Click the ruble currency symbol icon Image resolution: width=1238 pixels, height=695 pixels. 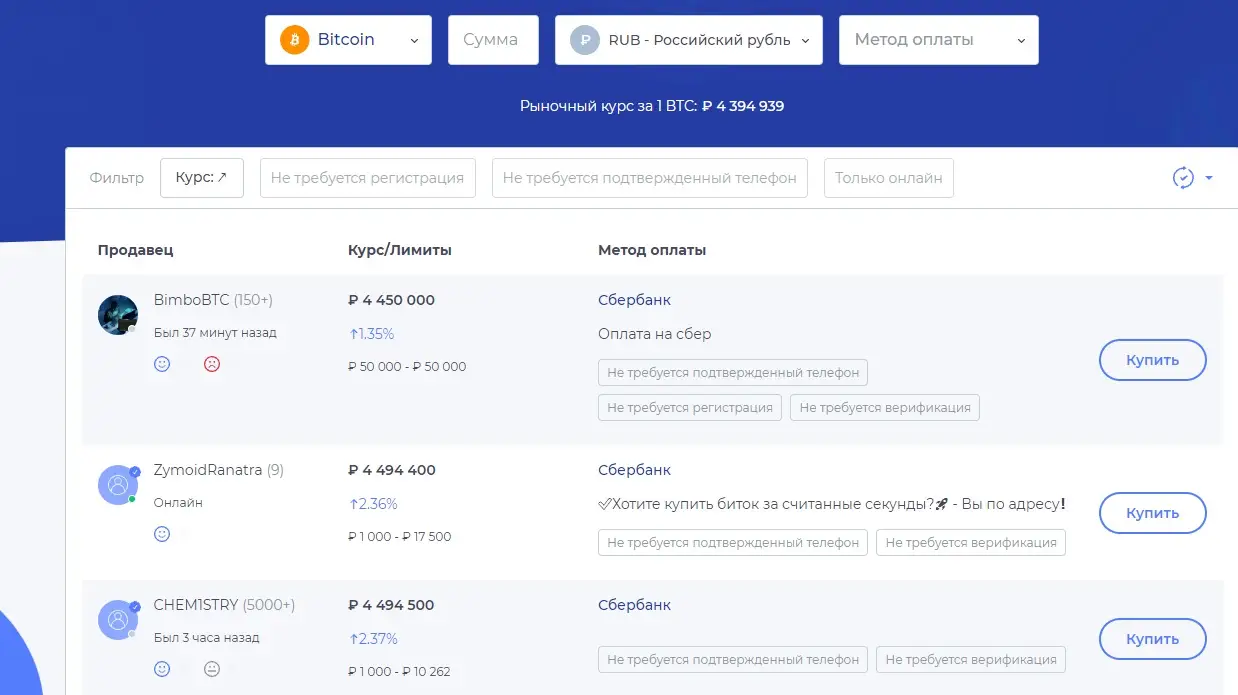coord(584,40)
